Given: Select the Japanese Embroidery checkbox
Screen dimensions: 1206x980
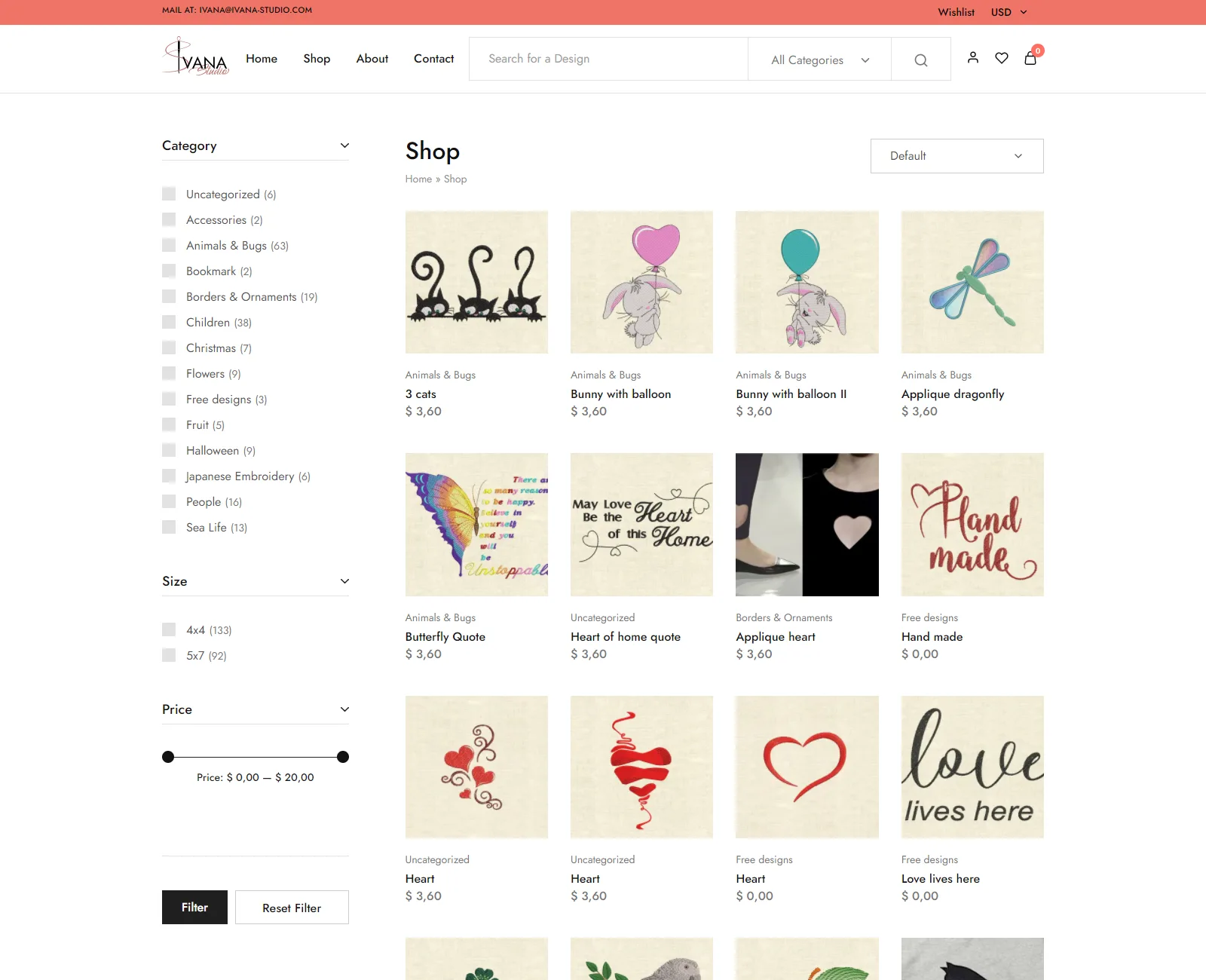Looking at the screenshot, I should tap(169, 476).
